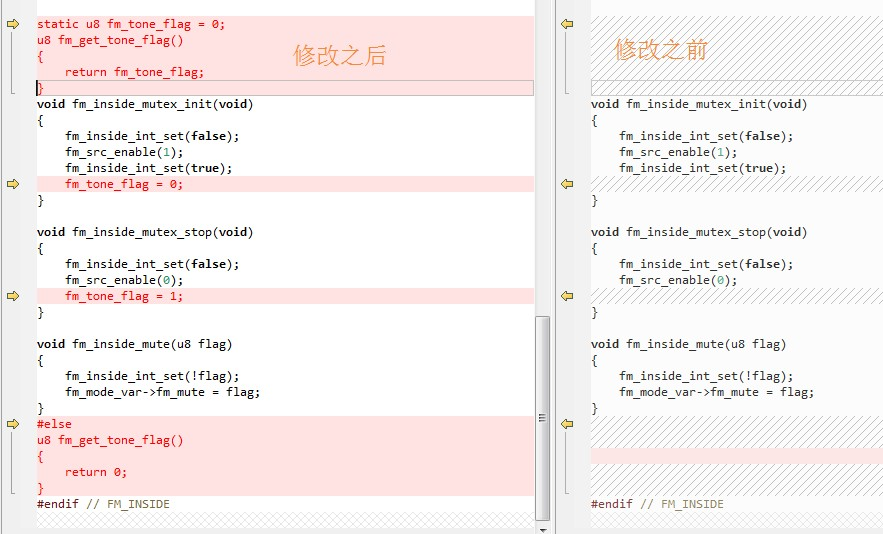Click the copy-right arrow beside 'fm_tone_flag = 1;'
The image size is (883, 534).
pyautogui.click(x=13, y=296)
